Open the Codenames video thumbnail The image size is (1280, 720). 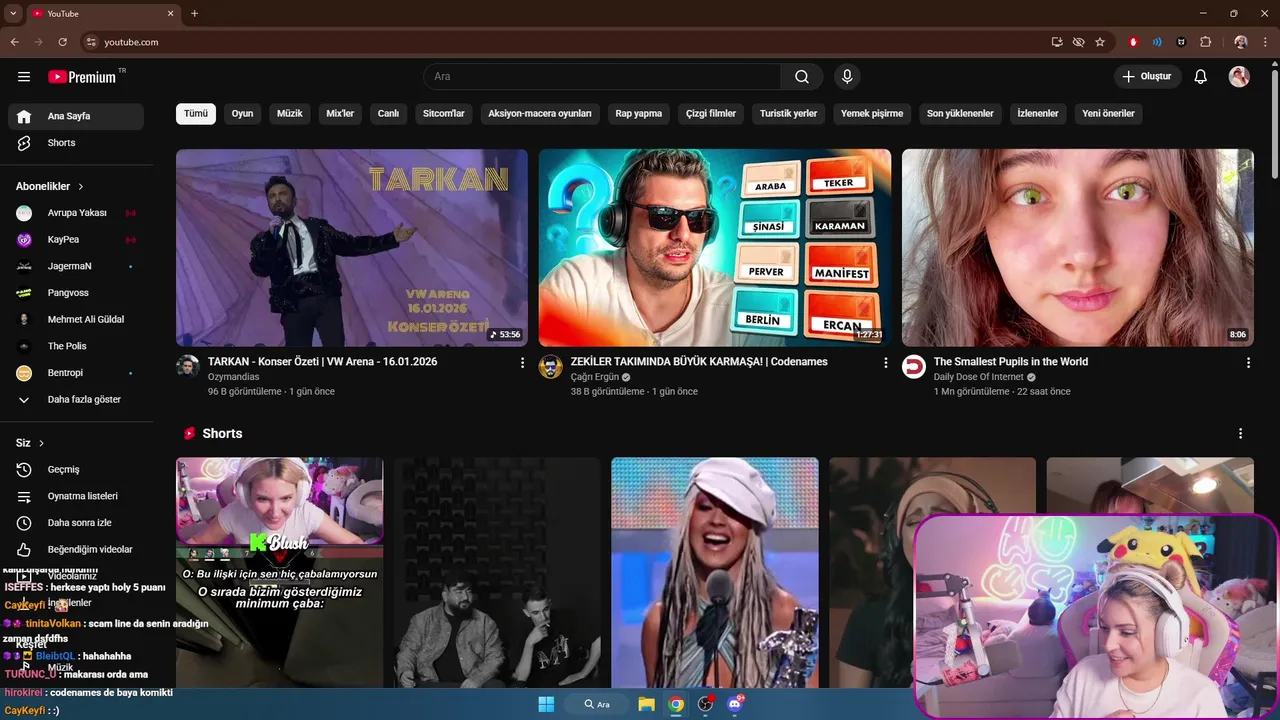click(715, 248)
